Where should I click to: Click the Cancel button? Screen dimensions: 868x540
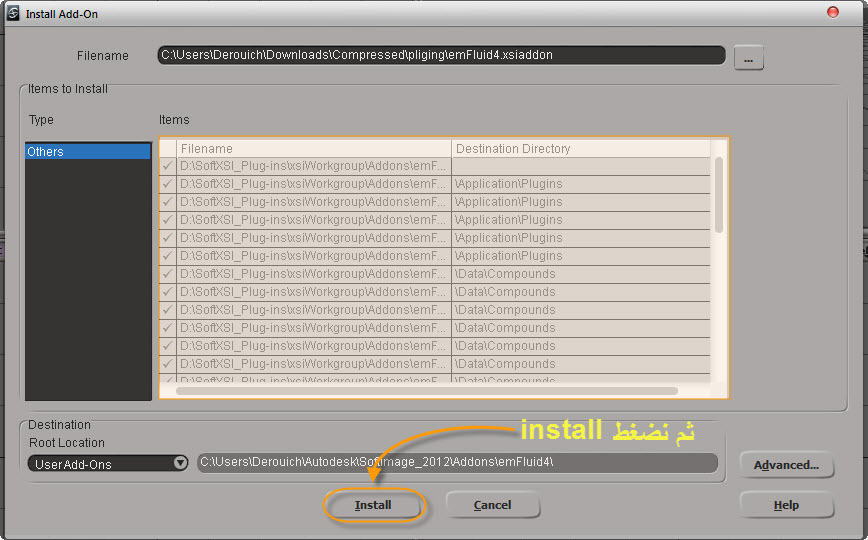coord(492,505)
